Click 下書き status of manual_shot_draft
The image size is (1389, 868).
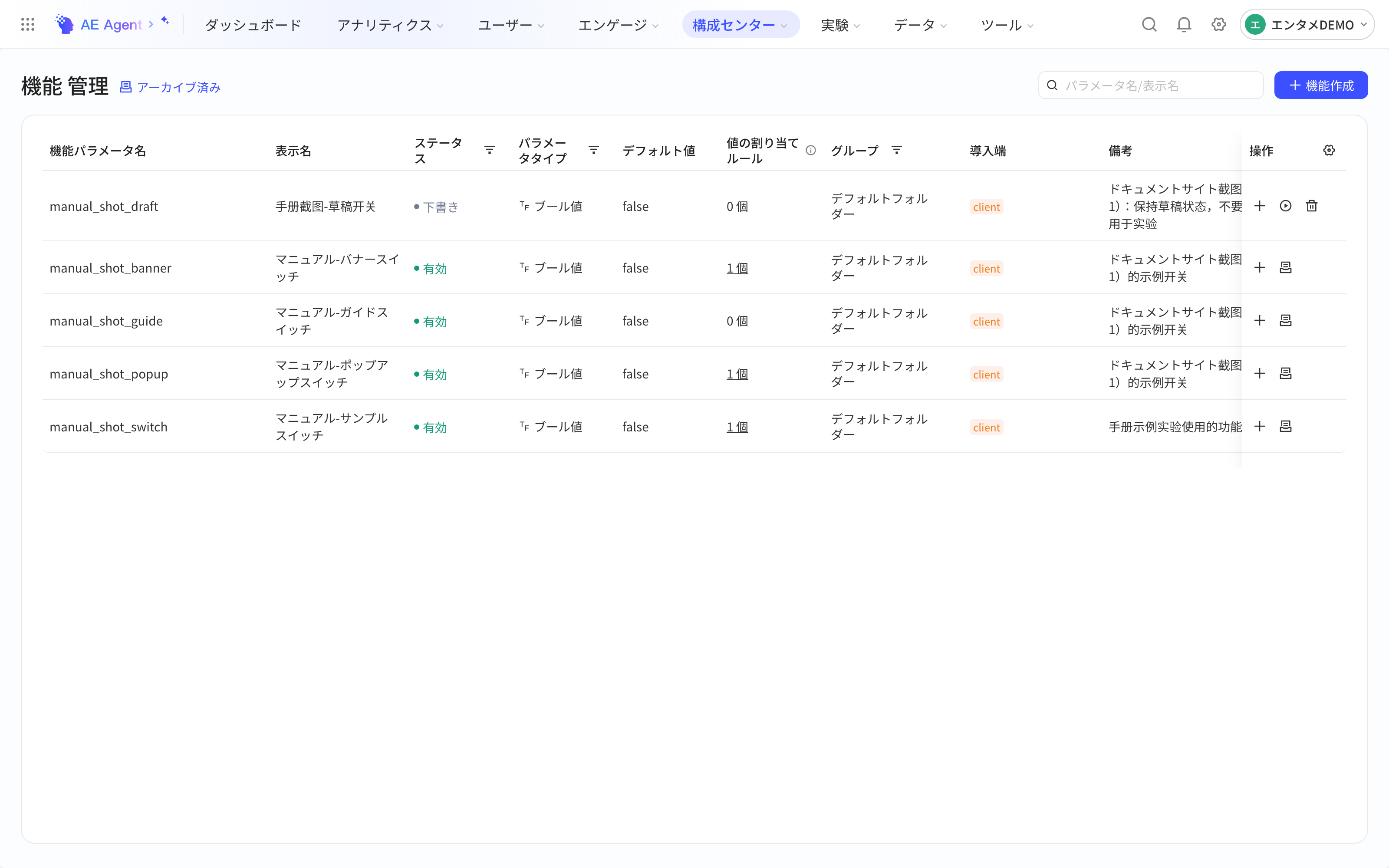(x=436, y=207)
